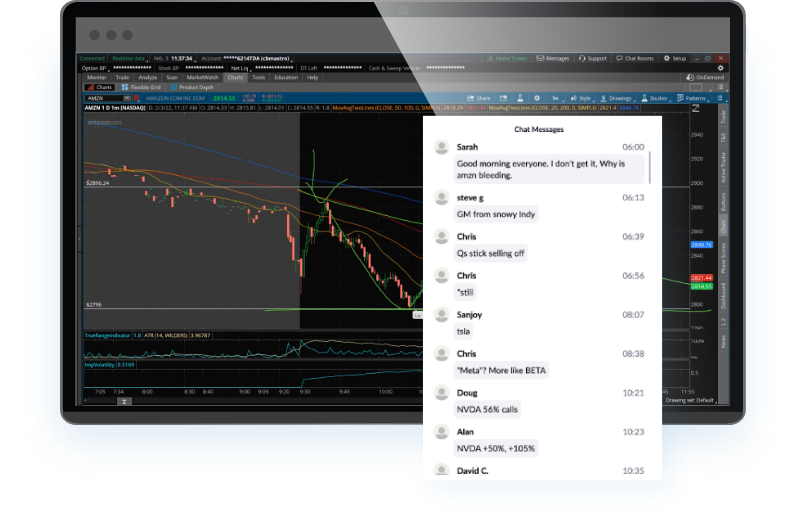Open the Studies menu
803x528 pixels.
coord(654,98)
